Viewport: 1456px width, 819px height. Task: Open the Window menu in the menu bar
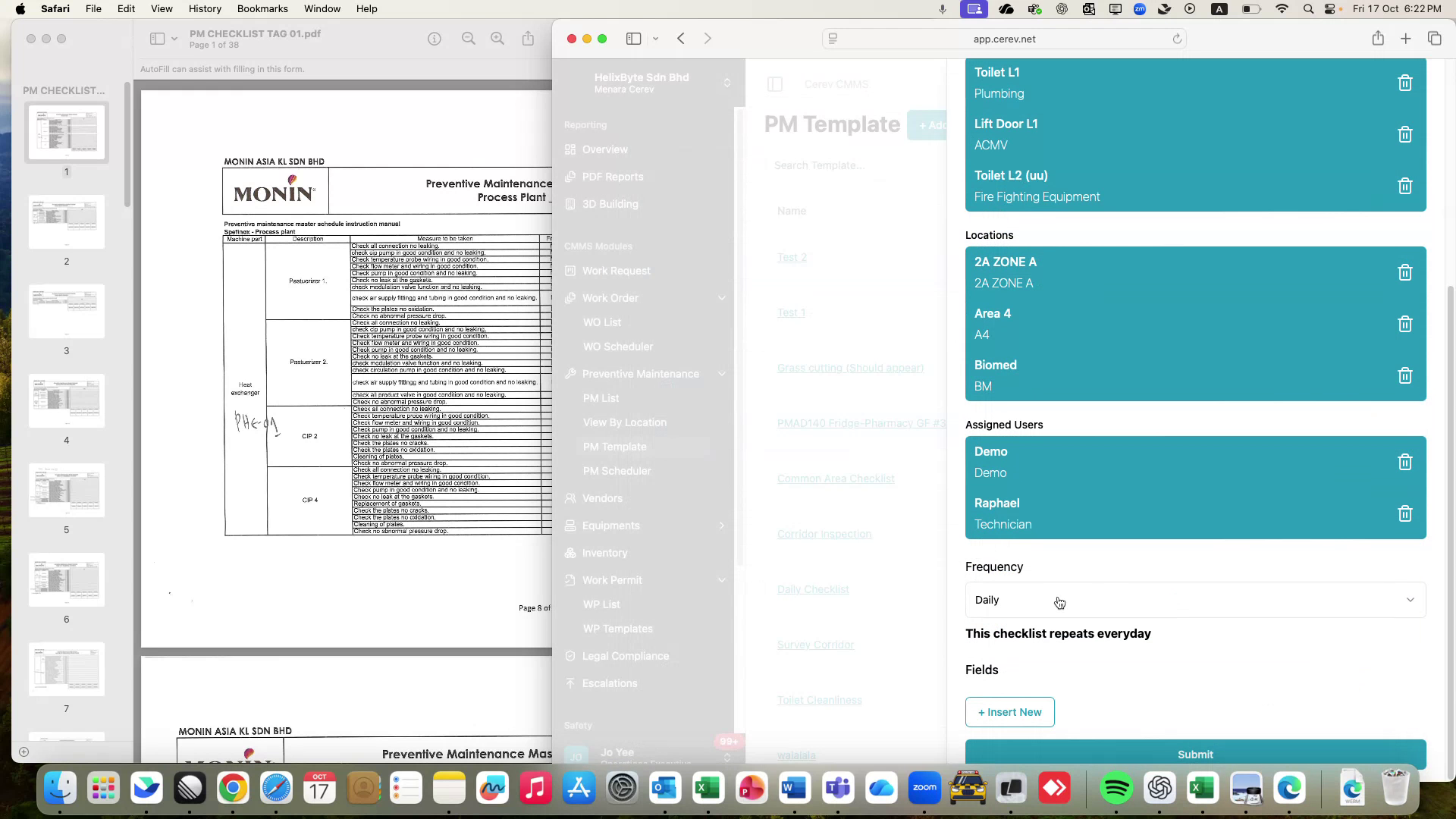pyautogui.click(x=322, y=8)
